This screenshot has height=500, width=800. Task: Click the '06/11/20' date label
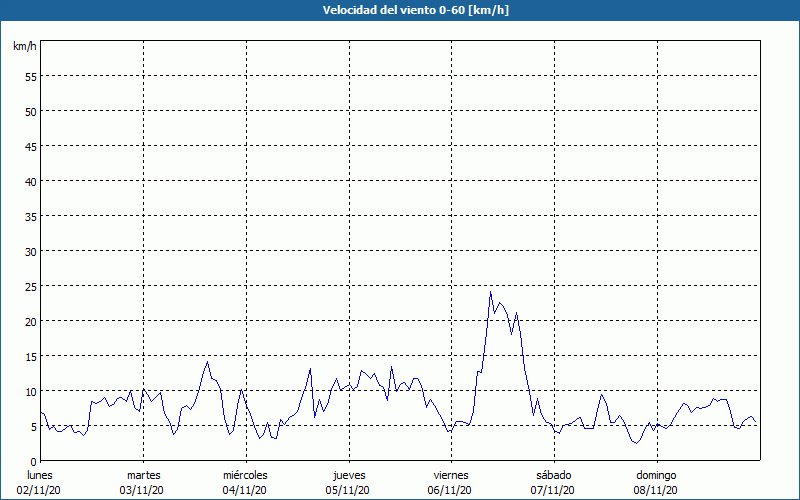[x=450, y=490]
